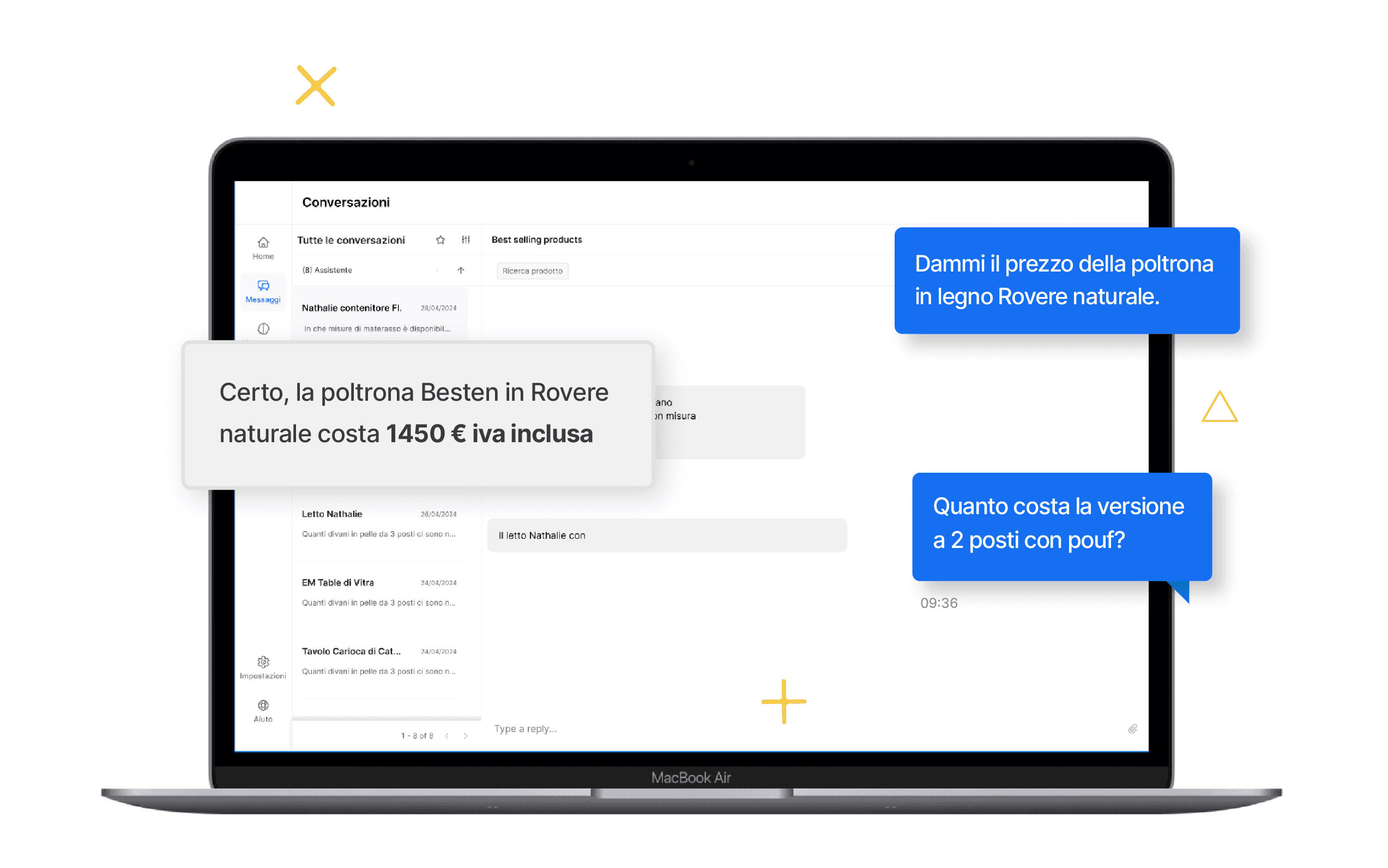Open conversation filter sliders icon
The width and height of the screenshot is (1388, 868).
coord(466,240)
